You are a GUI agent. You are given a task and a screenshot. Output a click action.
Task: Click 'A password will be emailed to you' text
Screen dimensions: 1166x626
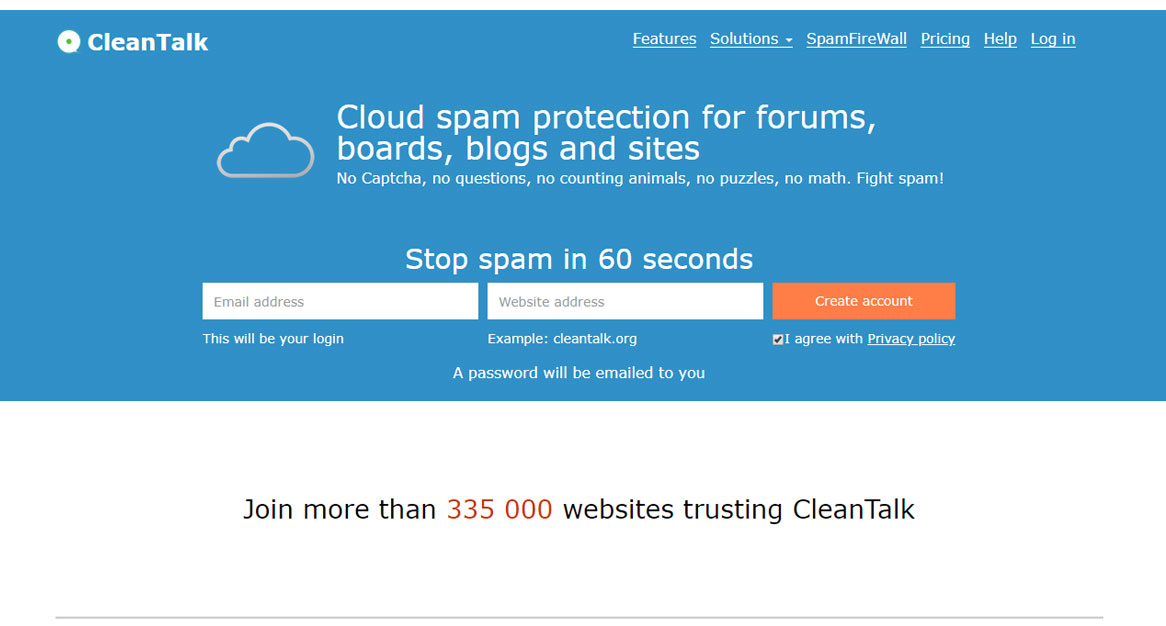579,372
